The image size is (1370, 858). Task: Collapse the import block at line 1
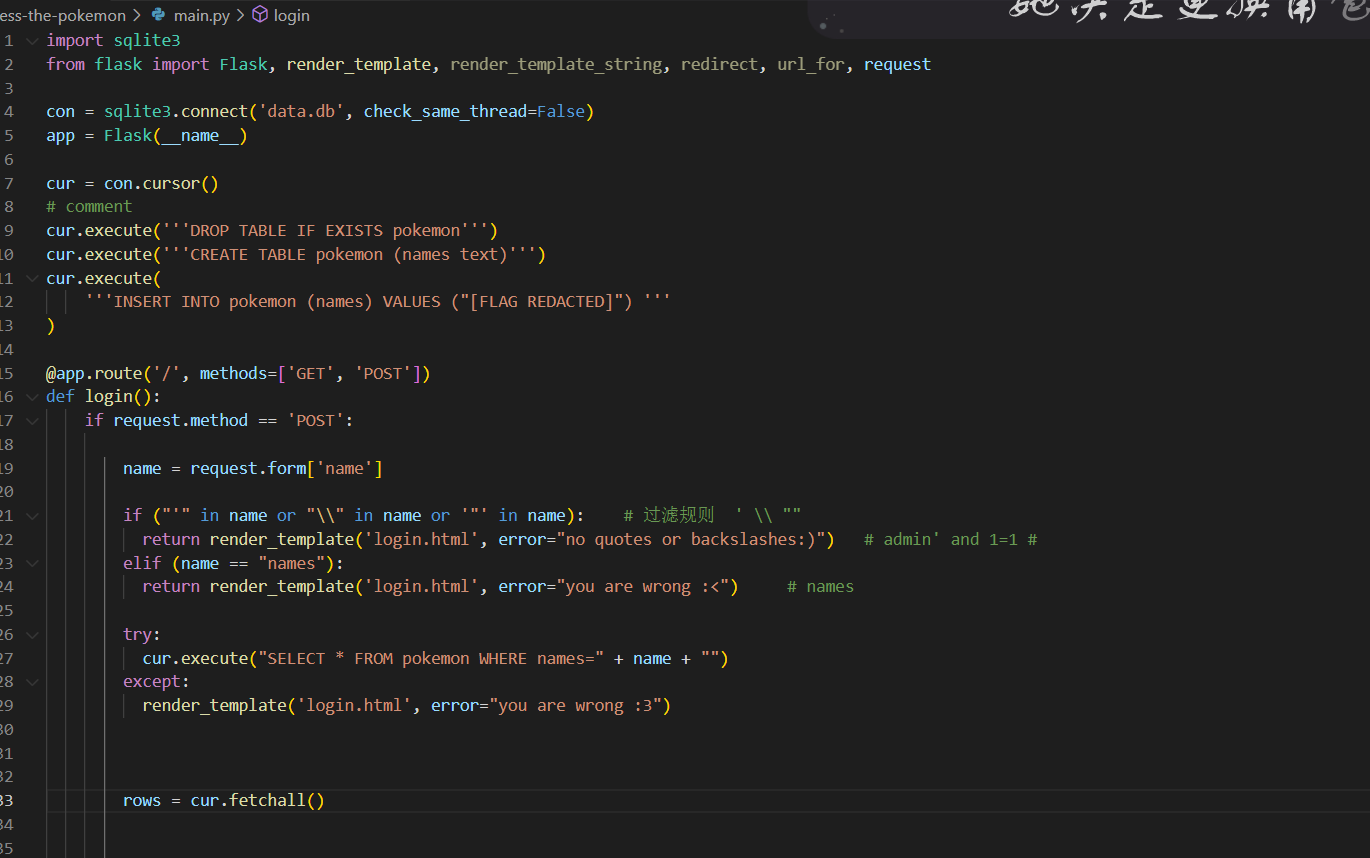[x=32, y=41]
